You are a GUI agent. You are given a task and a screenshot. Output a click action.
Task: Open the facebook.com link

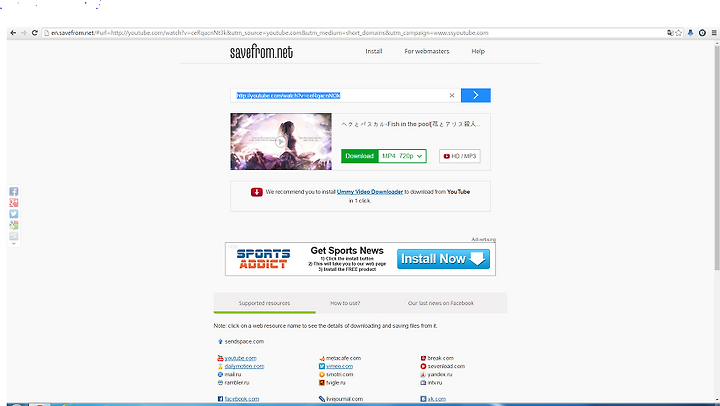[x=242, y=399]
